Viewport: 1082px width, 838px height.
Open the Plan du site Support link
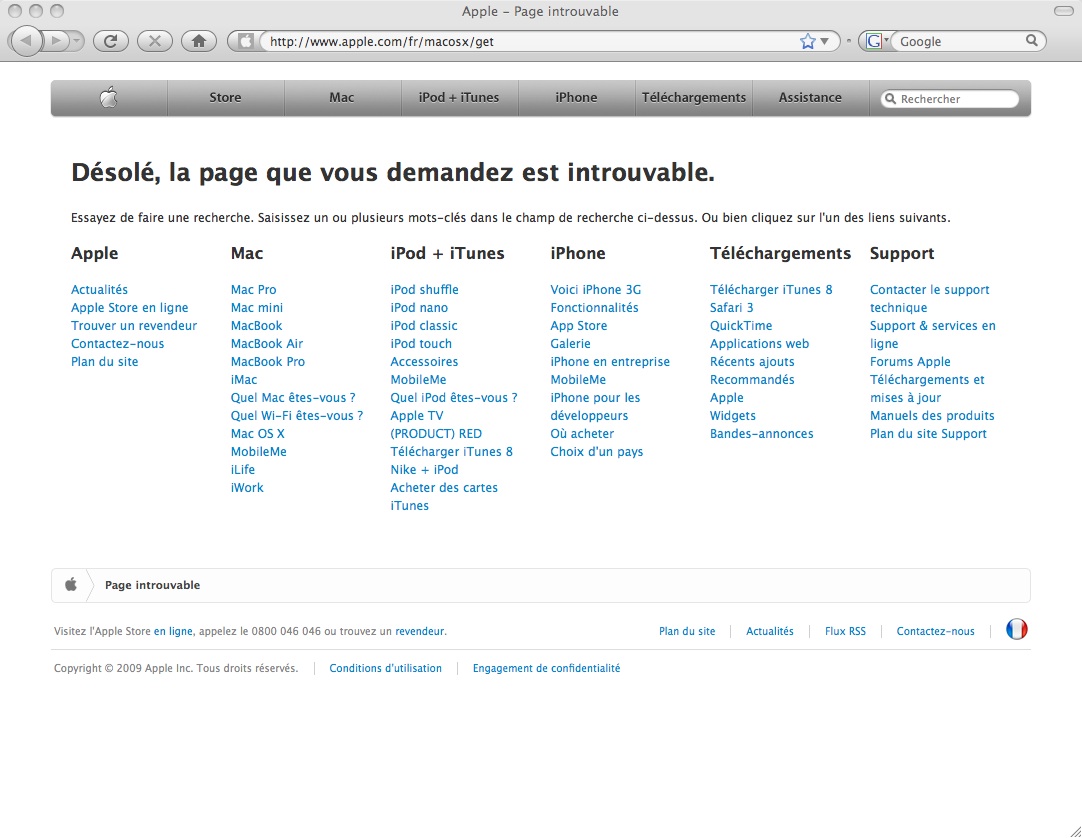coord(928,433)
